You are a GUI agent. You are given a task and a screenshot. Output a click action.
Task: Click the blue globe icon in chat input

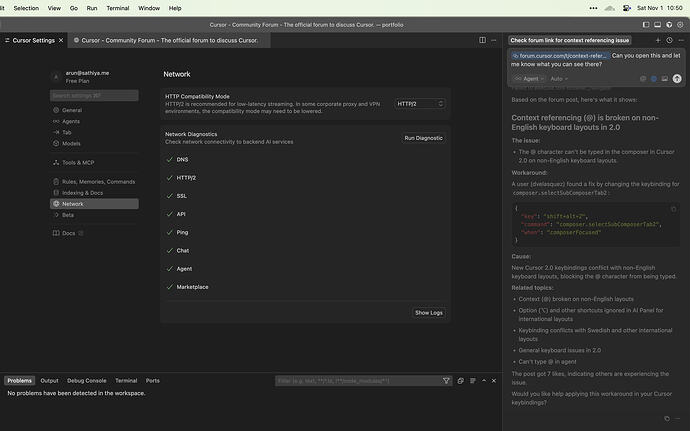(x=654, y=79)
